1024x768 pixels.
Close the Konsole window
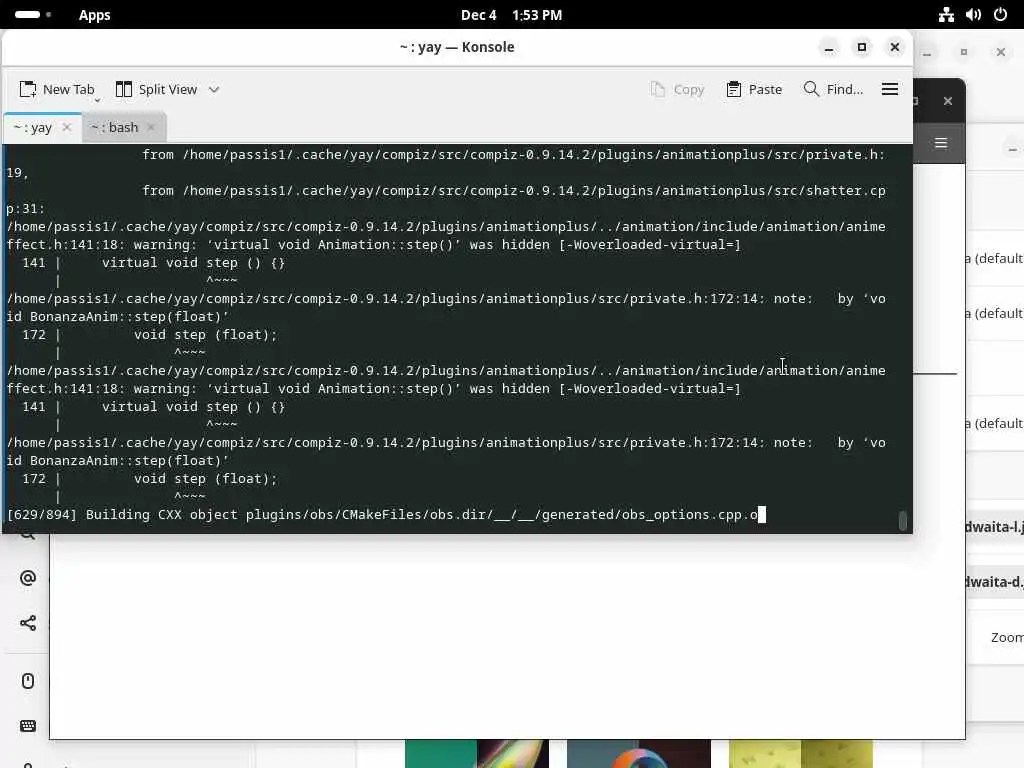point(895,48)
